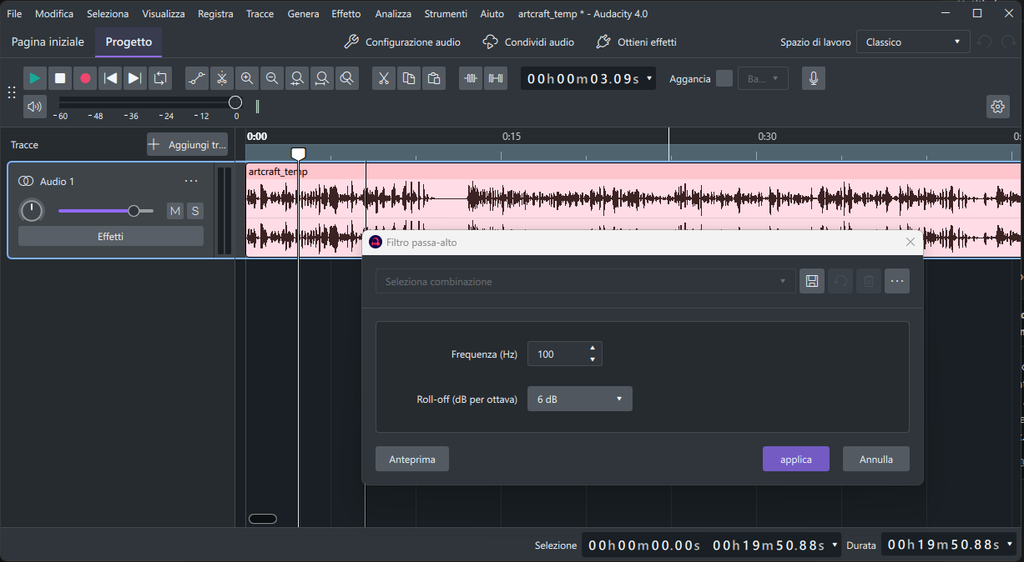
Task: Stop playback with the Stop button
Action: coord(60,78)
